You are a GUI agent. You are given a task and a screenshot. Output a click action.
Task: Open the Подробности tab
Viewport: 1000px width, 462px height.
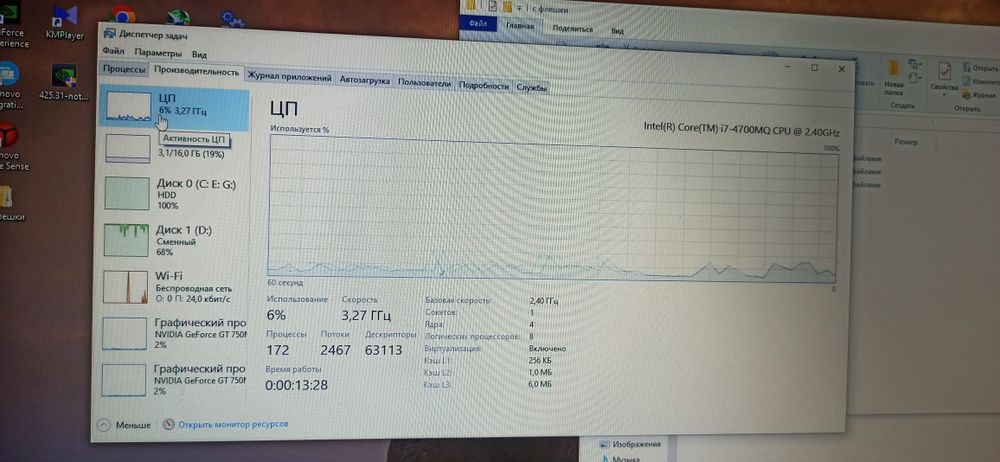[483, 86]
